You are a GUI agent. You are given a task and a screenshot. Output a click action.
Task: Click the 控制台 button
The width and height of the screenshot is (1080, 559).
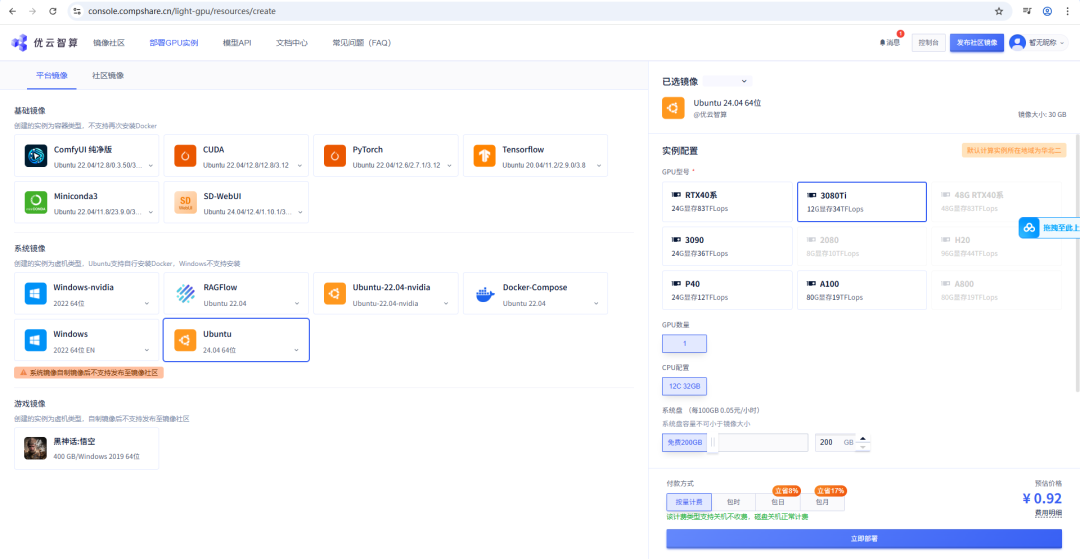pyautogui.click(x=928, y=43)
